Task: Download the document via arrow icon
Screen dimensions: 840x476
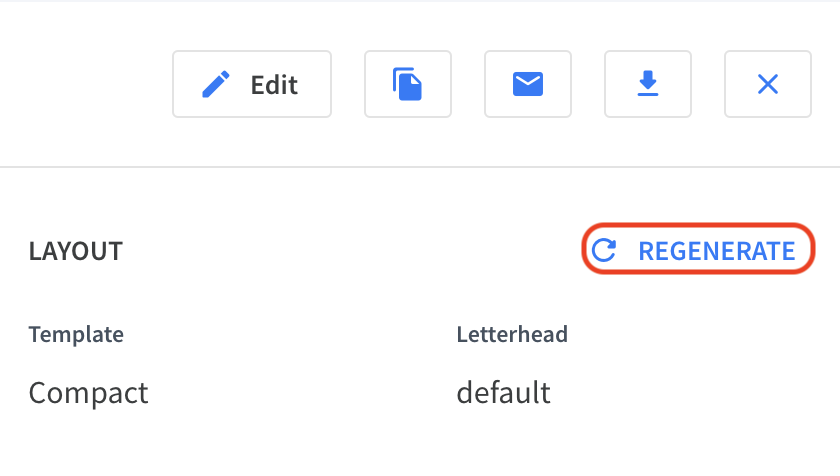Action: pyautogui.click(x=648, y=84)
